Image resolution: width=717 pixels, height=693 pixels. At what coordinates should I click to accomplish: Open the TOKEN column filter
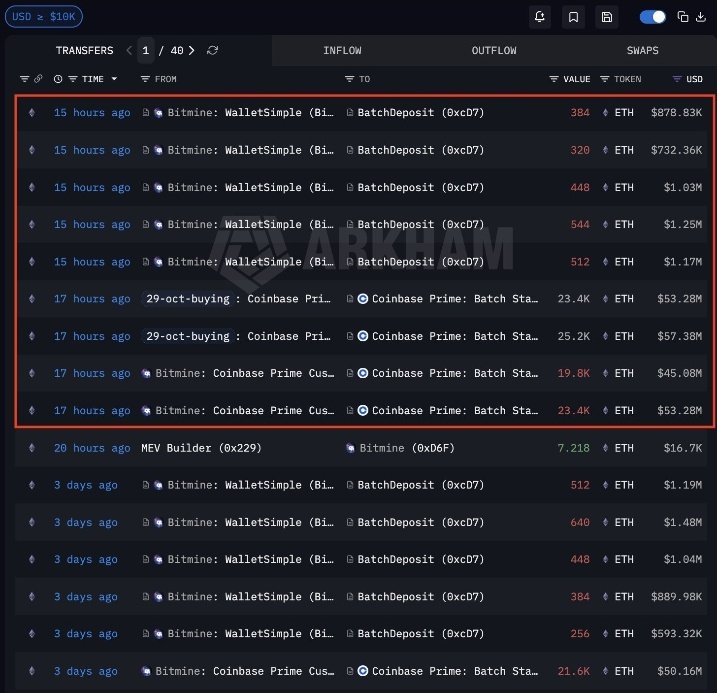[x=605, y=79]
